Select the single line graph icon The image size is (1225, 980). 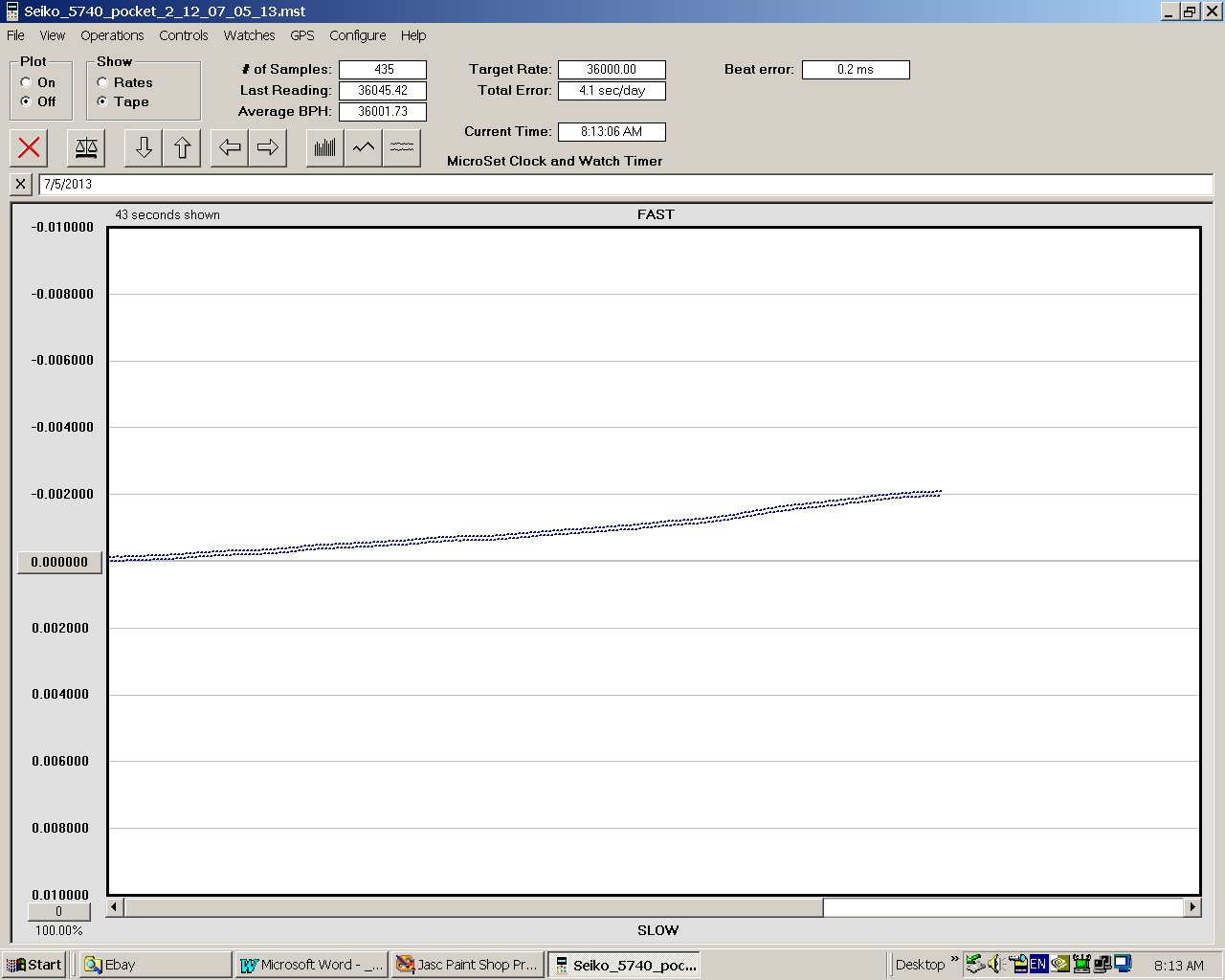point(364,147)
